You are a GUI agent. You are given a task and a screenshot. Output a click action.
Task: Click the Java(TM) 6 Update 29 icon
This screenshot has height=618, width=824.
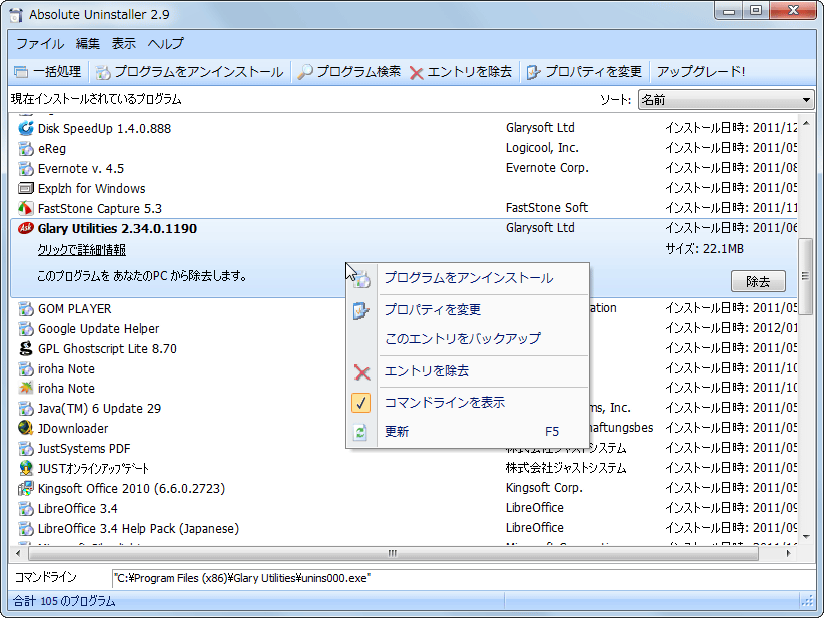(25, 408)
